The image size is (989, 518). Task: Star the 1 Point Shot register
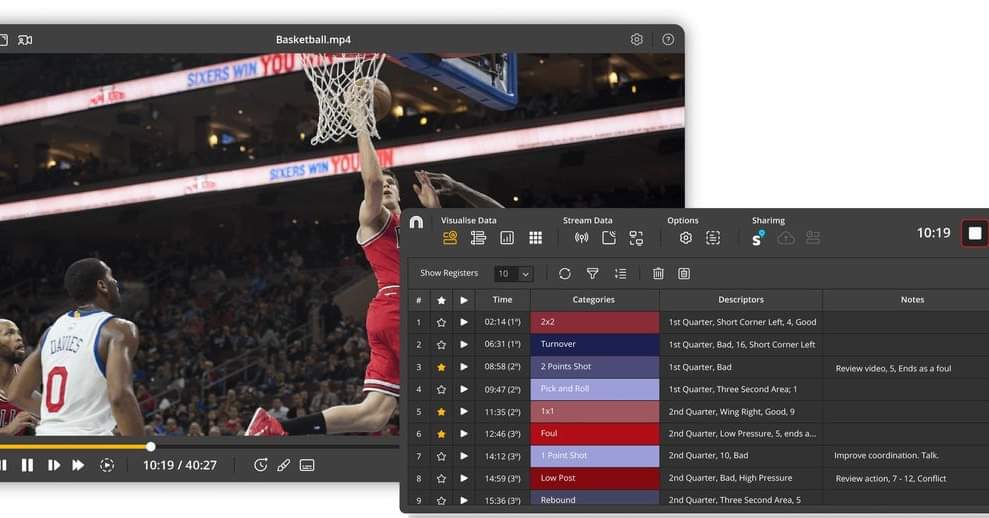point(441,456)
